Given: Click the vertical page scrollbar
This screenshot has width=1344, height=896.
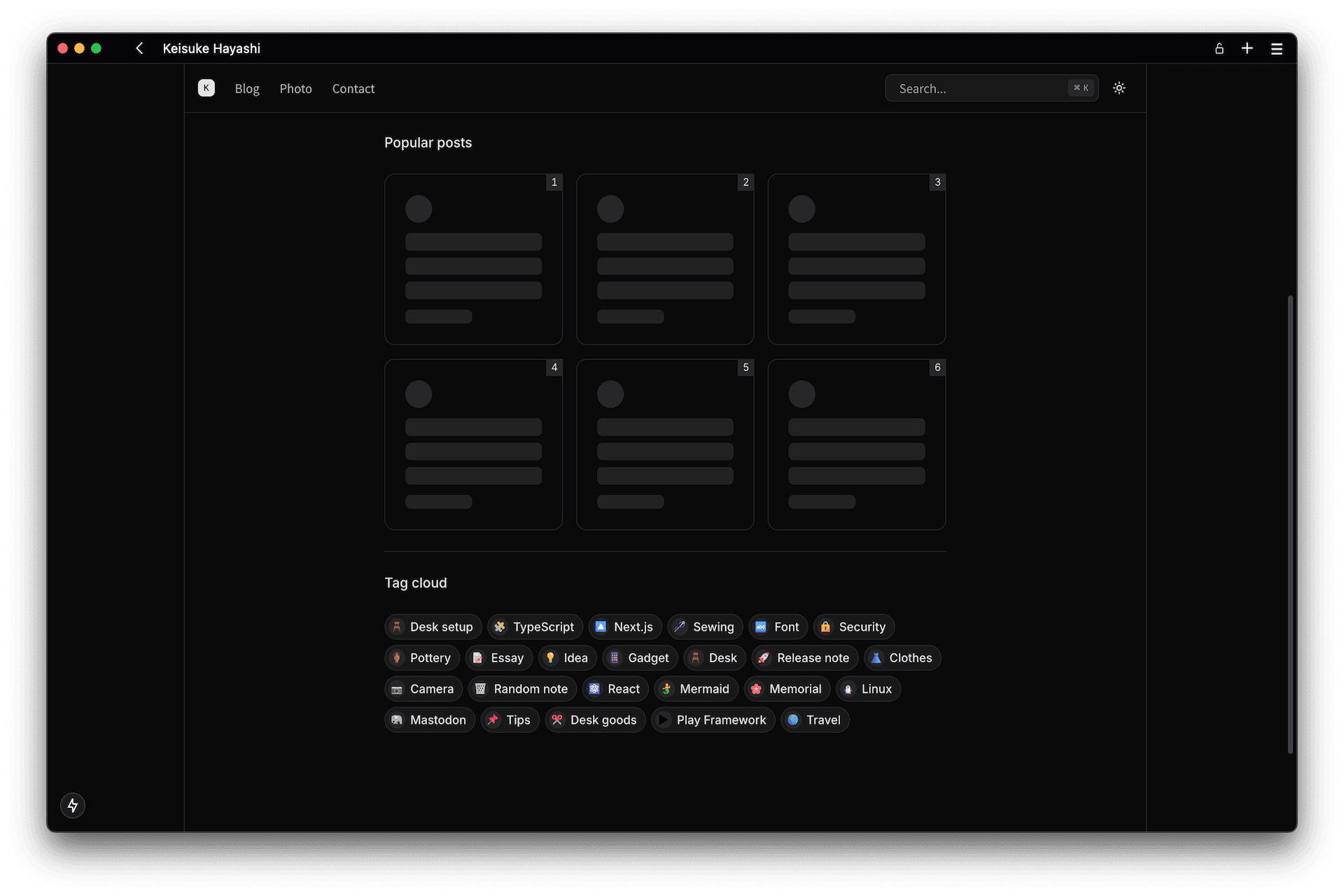Looking at the screenshot, I should (x=1290, y=525).
